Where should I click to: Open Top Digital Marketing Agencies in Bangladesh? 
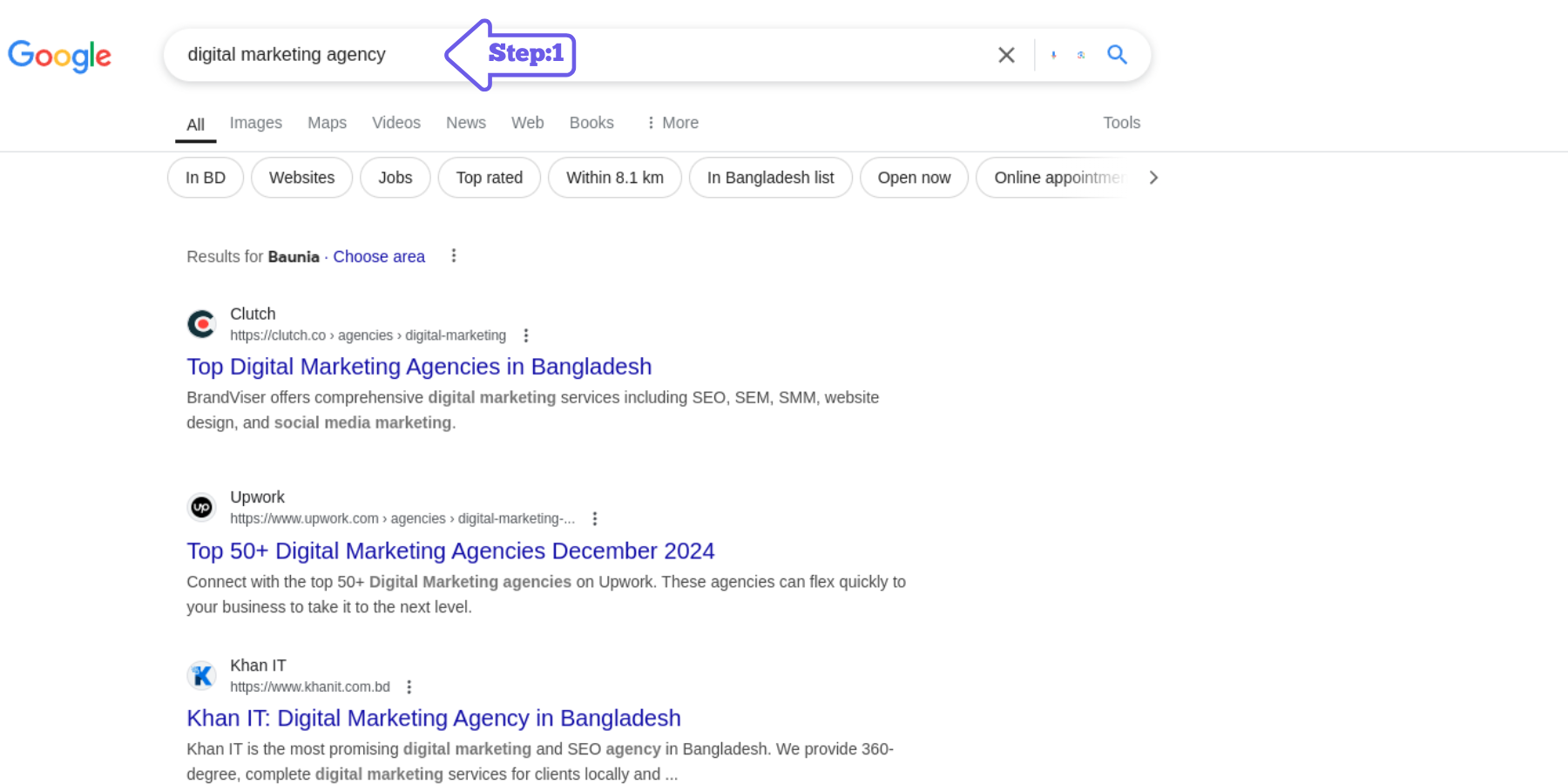(419, 367)
